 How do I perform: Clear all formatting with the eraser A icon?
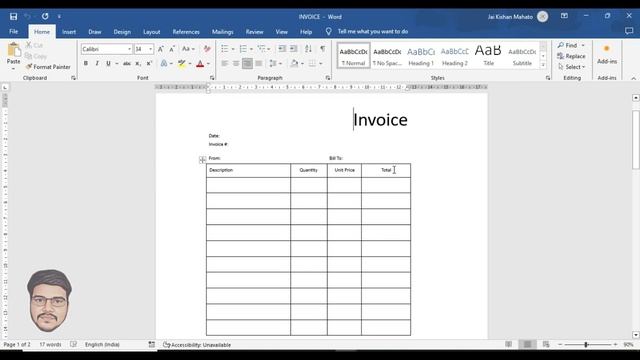click(207, 49)
